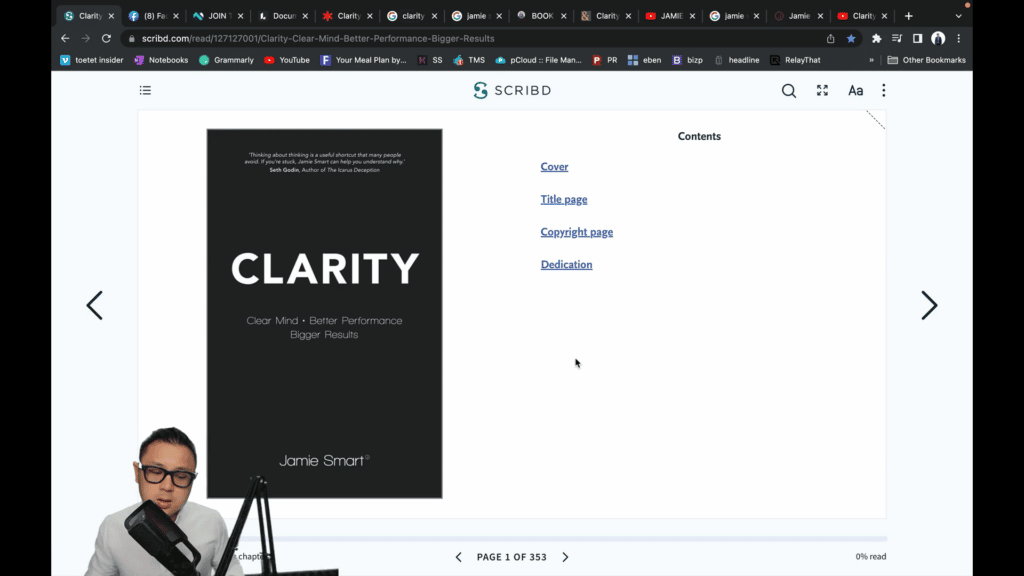Click the Scribd logo
Screen dimensions: 1024x576
[512, 90]
